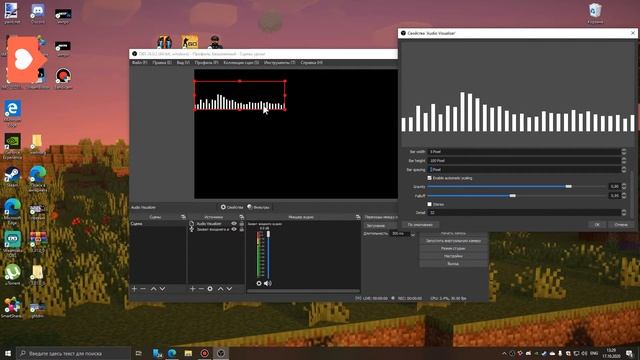Click into the Detail input field
The height and width of the screenshot is (360, 640).
click(x=524, y=212)
